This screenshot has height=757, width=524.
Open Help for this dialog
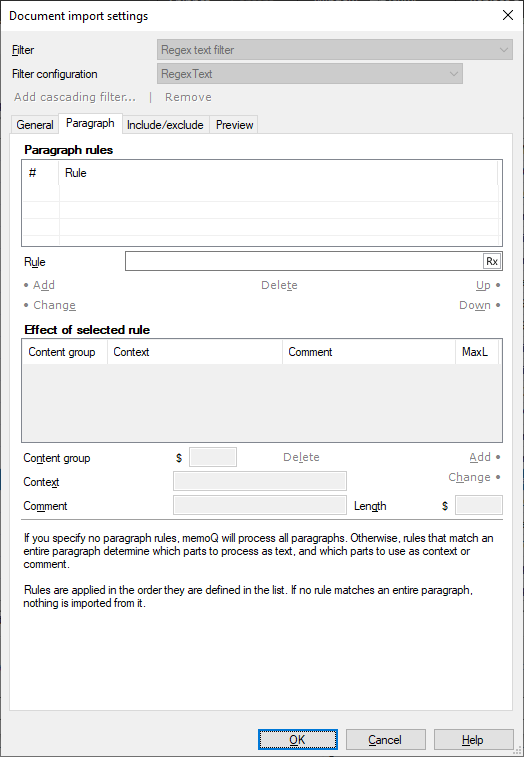click(x=473, y=740)
